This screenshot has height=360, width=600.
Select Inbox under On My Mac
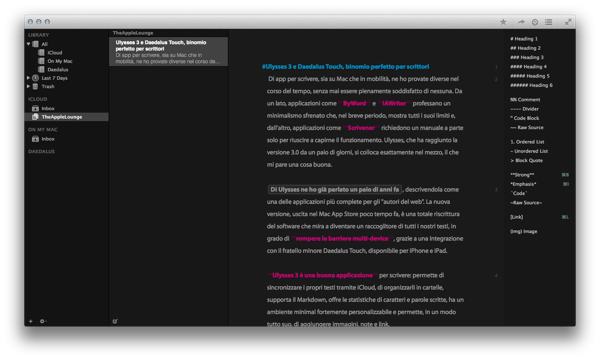48,139
